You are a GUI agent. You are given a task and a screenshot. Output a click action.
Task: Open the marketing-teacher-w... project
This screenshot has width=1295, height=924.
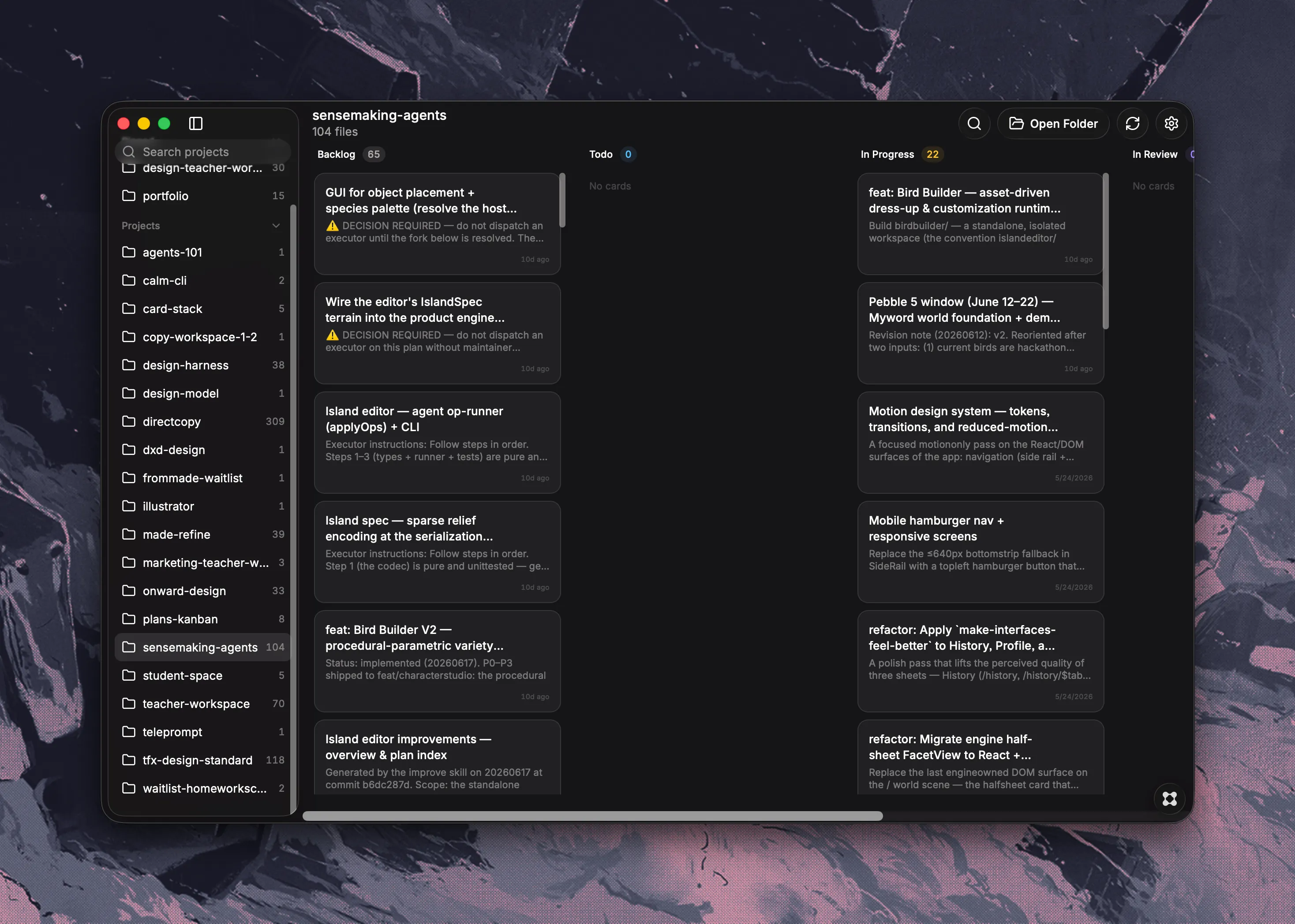pos(202,563)
